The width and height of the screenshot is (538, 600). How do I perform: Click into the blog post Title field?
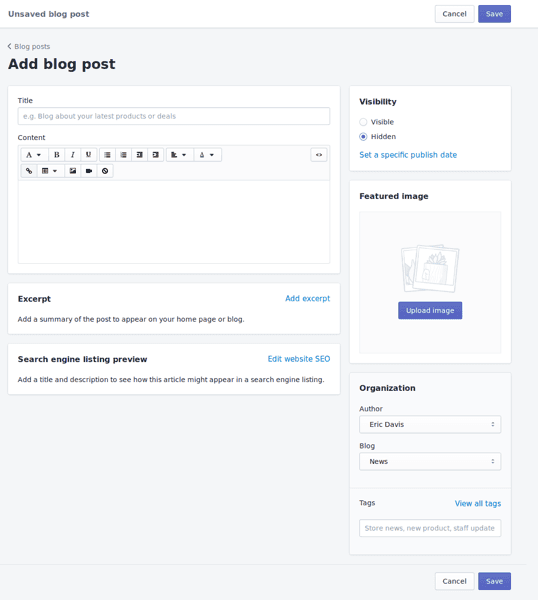pyautogui.click(x=174, y=116)
